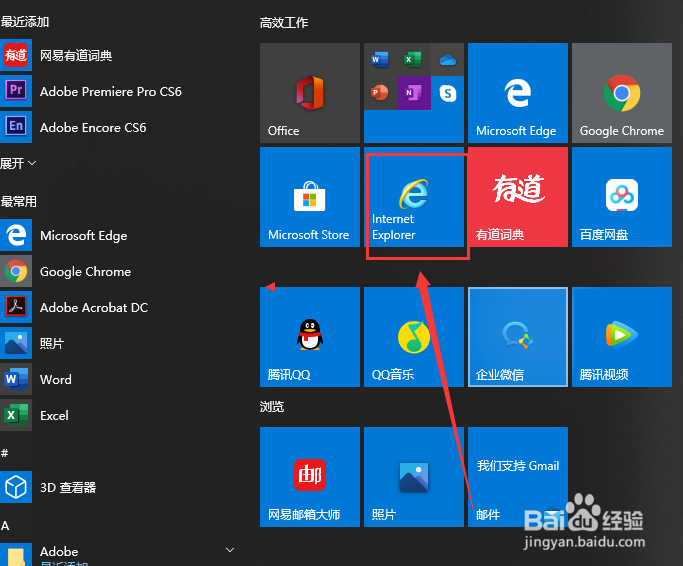Viewport: 683px width, 566px height.
Task: Launch the Google Chrome tile
Action: 622,93
